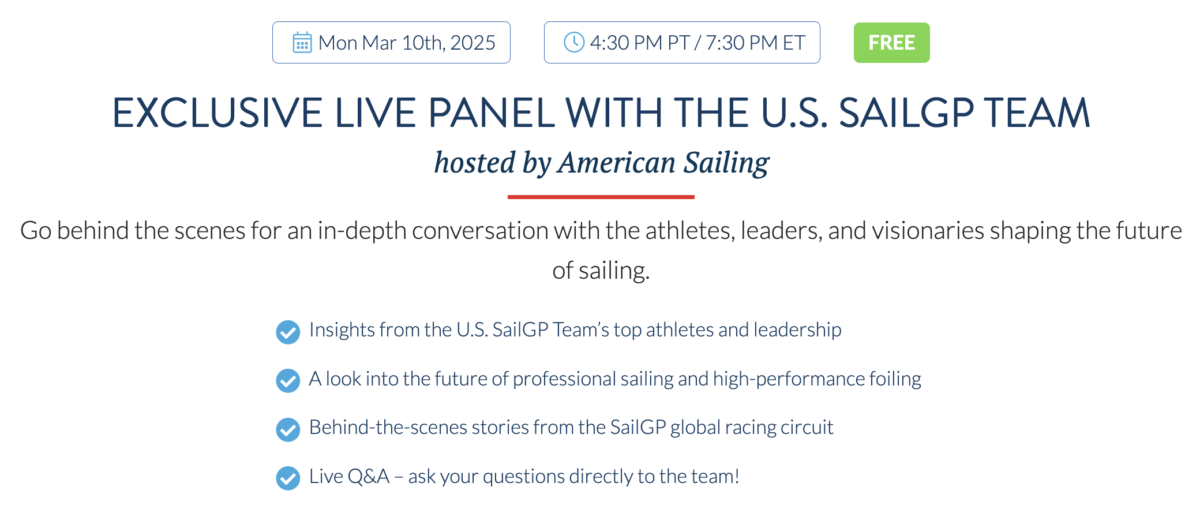The width and height of the screenshot is (1200, 509).
Task: Click the 'Exclusive Live Panel' main heading
Action: pyautogui.click(x=600, y=114)
